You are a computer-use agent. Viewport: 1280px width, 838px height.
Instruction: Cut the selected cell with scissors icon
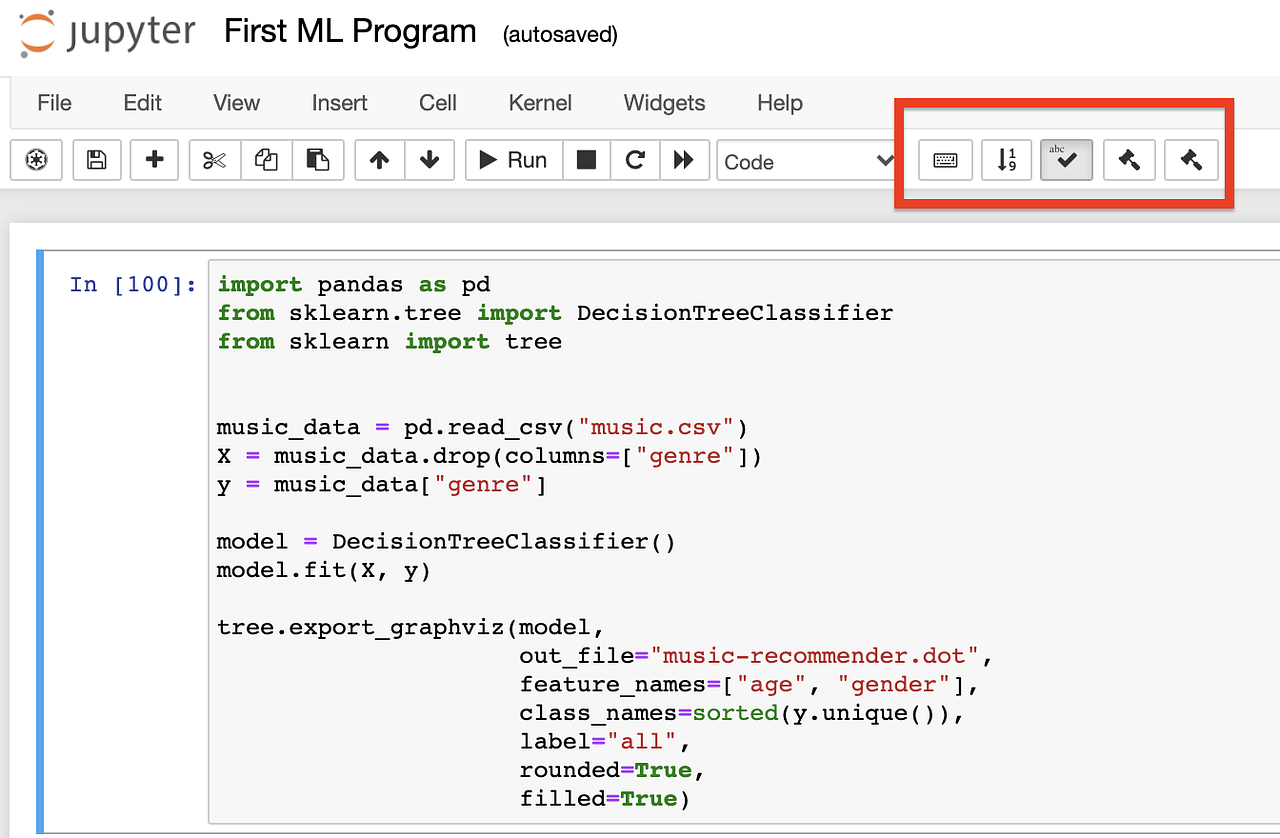tap(213, 160)
